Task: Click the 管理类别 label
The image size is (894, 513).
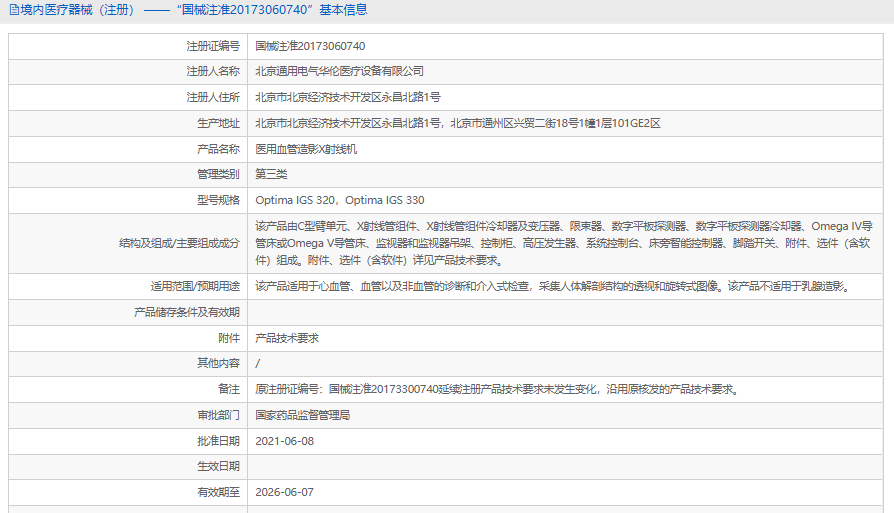Action: [x=218, y=174]
